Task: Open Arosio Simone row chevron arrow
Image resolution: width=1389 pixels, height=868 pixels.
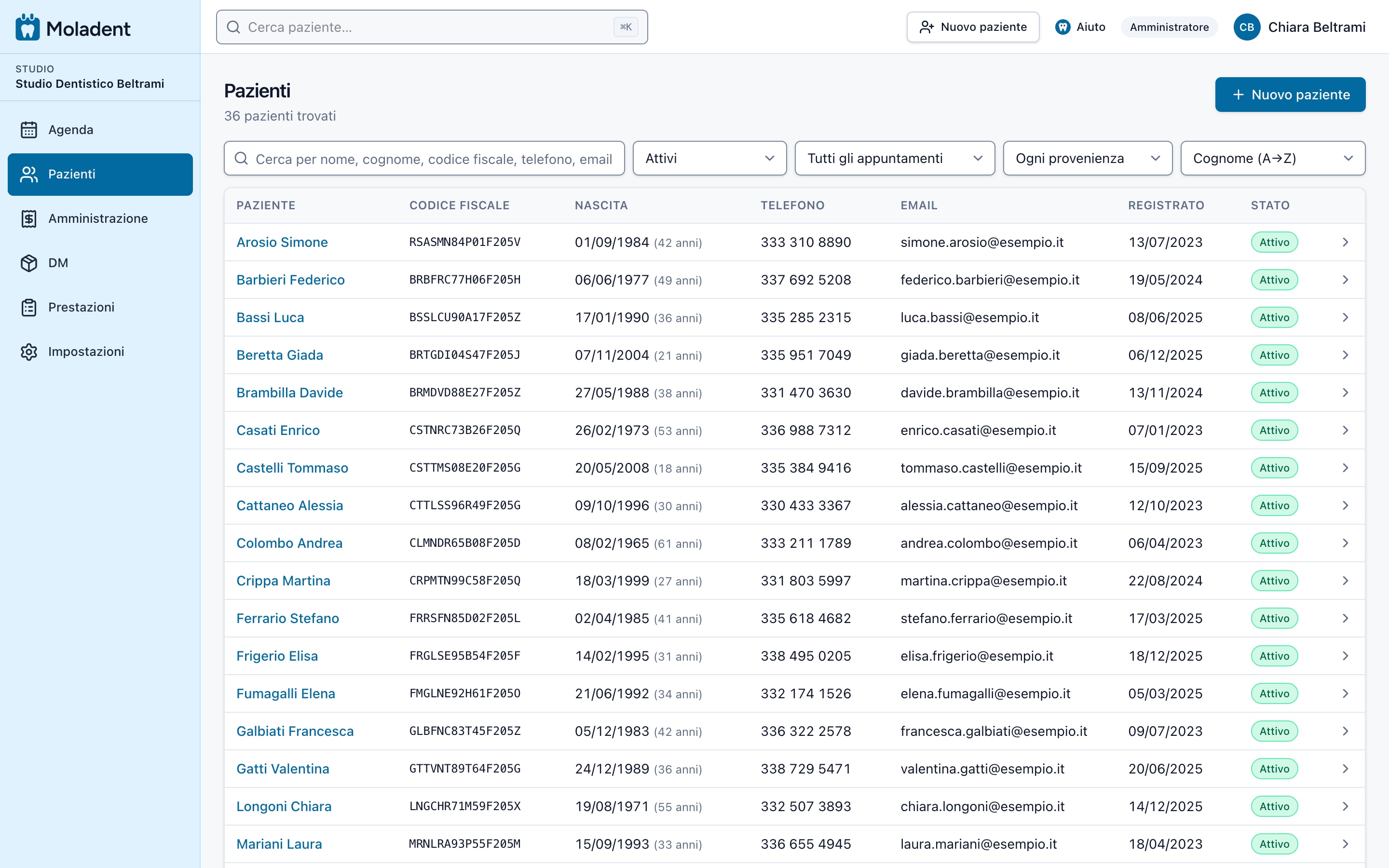Action: click(1346, 242)
